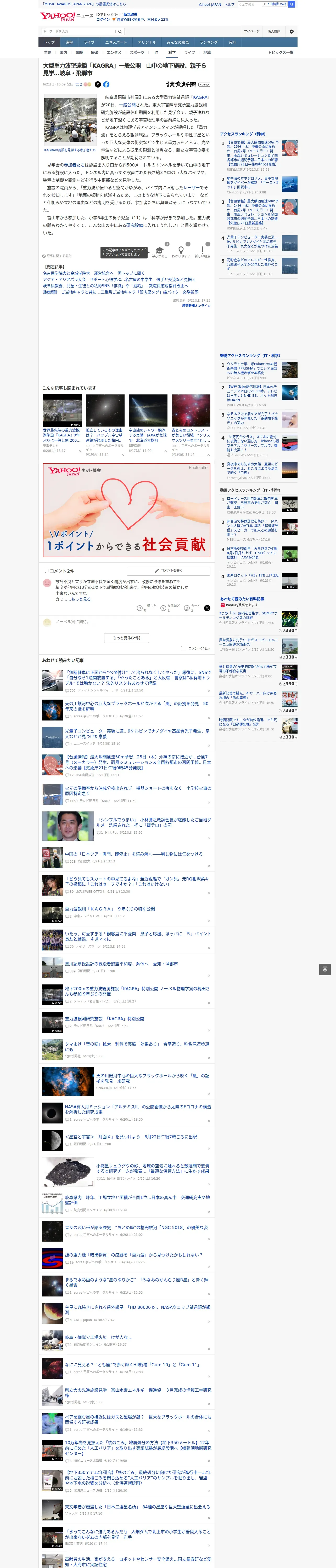Tick the コメント非表示 checkbox
The image size is (336, 1568).
click(183, 649)
